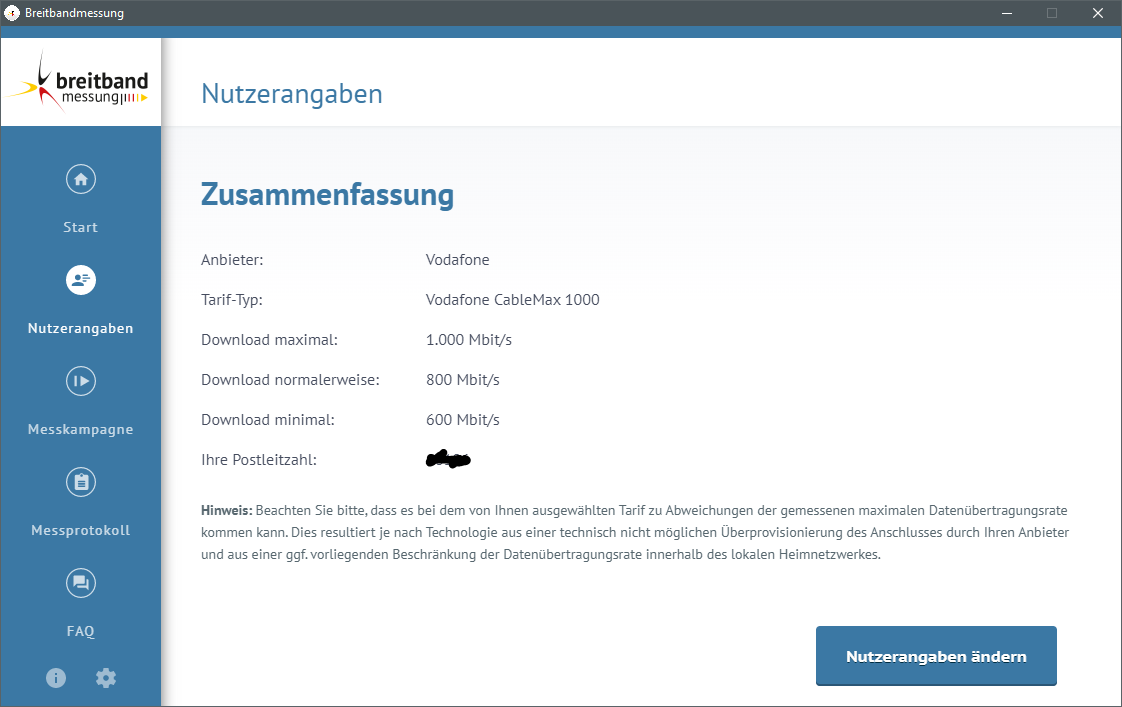Screen dimensions: 1122x707
Task: Click the Download minimal label
Action: [268, 420]
